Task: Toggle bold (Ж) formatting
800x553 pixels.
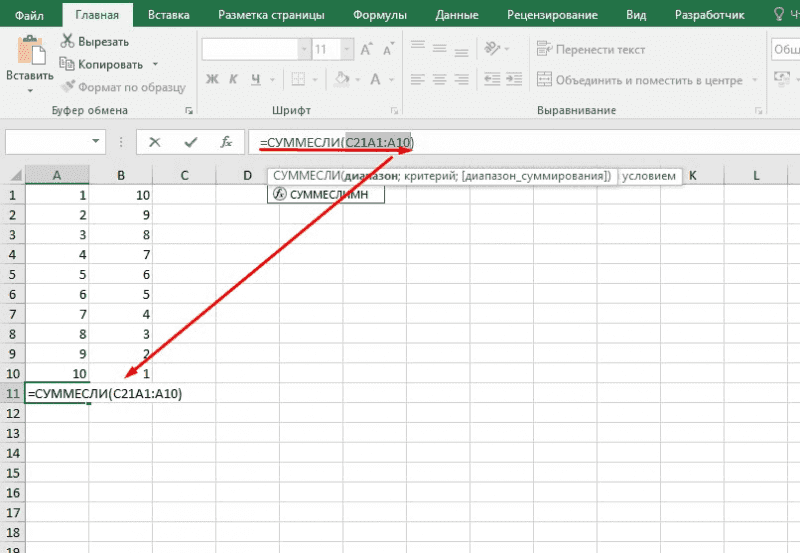Action: click(x=212, y=80)
